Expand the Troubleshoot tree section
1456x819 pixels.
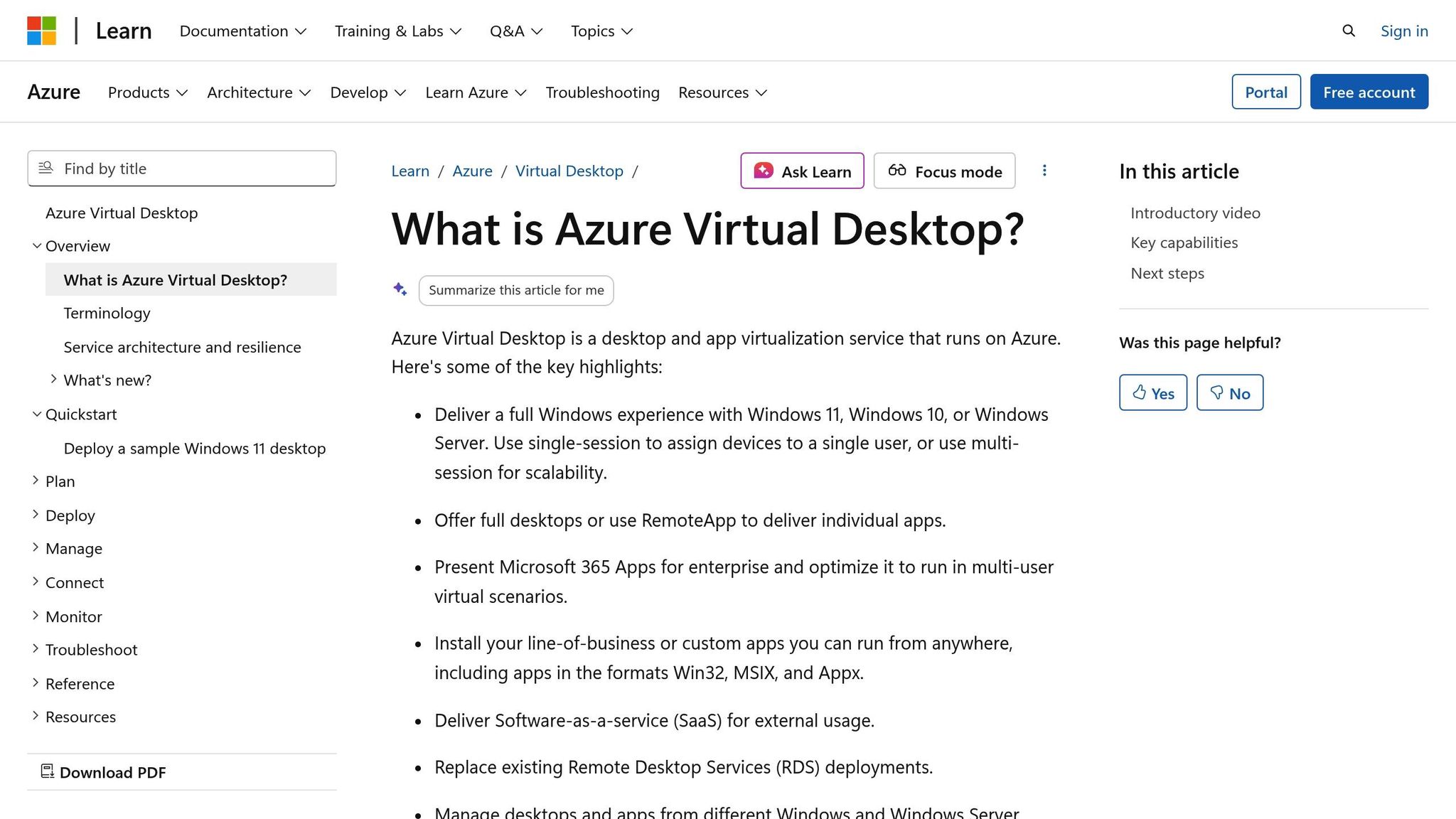tap(85, 650)
